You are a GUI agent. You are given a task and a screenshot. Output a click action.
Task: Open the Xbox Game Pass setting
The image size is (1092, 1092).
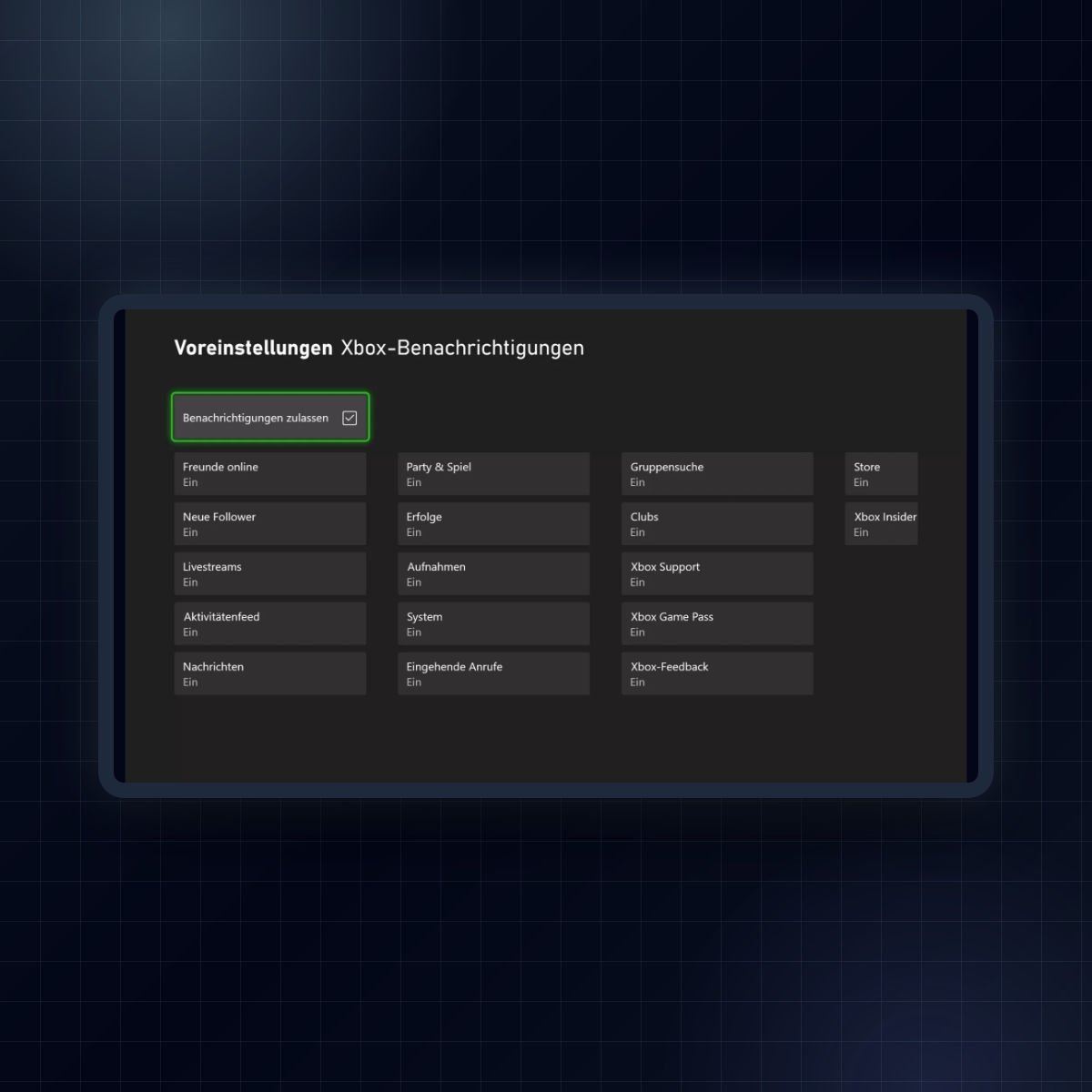[x=718, y=624]
